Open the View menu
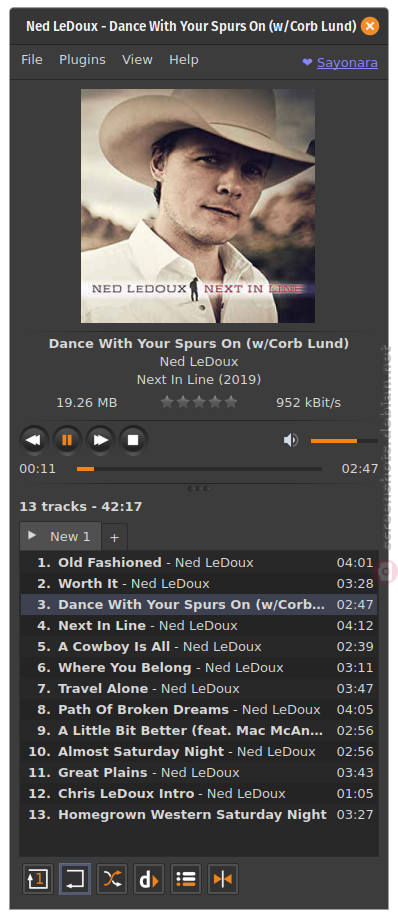Viewport: 398px width, 919px height. [137, 60]
